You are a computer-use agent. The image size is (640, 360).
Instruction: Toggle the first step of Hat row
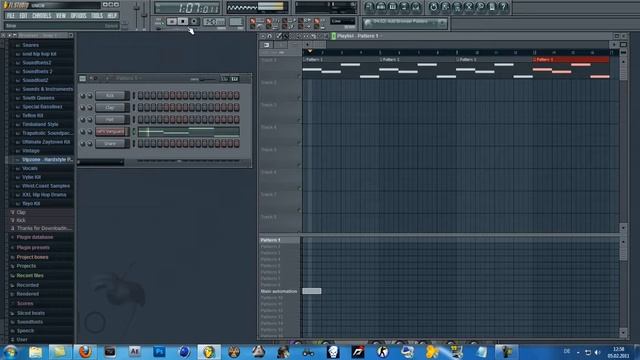(x=141, y=119)
